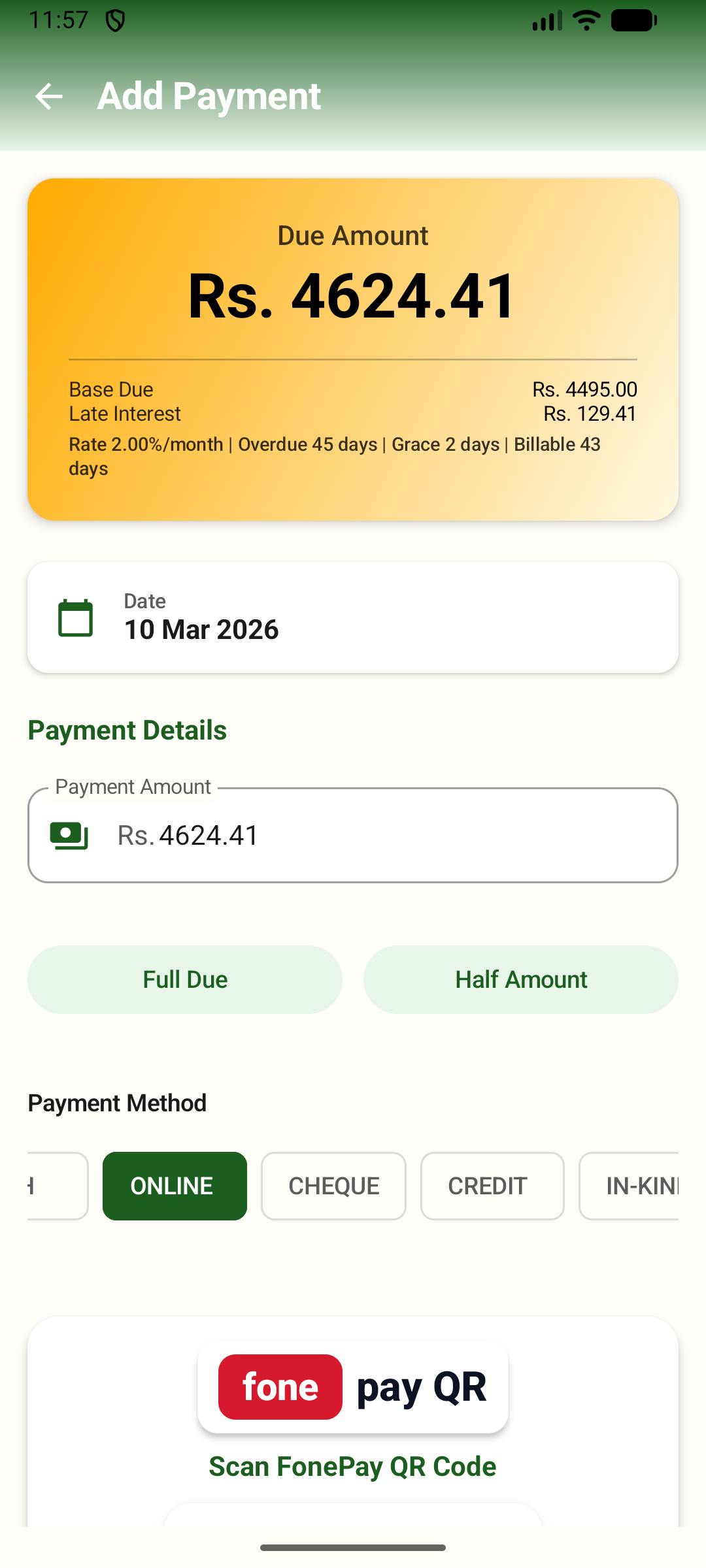Check the Wi-Fi status icon
This screenshot has width=706, height=1568.
(x=586, y=20)
